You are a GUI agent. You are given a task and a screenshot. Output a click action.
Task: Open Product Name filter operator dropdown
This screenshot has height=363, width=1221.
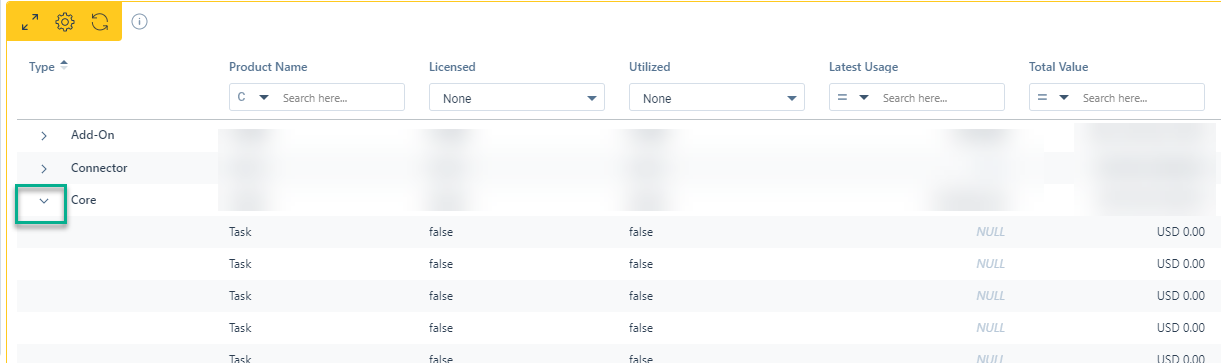coord(253,98)
